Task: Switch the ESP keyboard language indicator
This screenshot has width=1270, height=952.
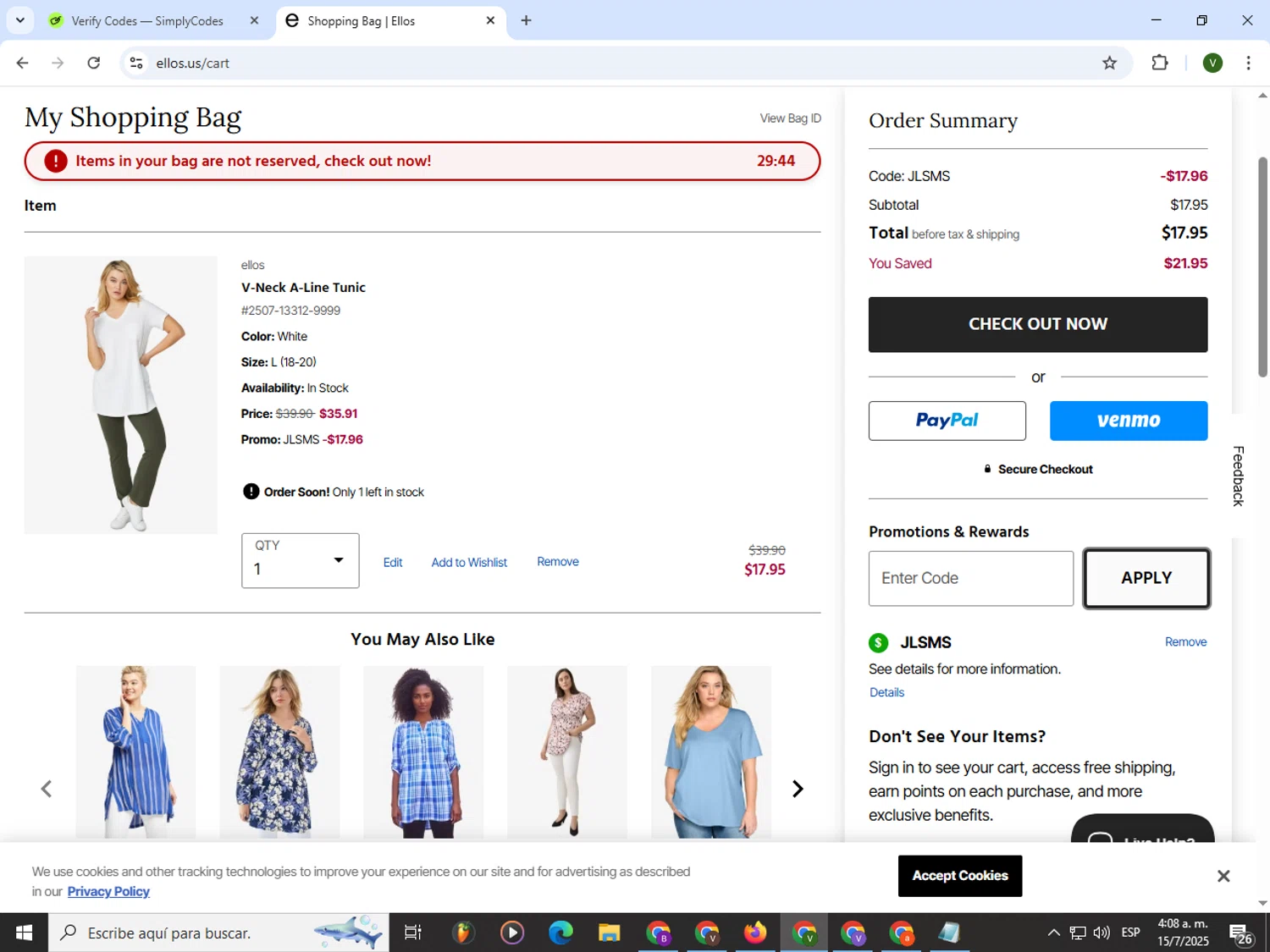Action: 1130,933
